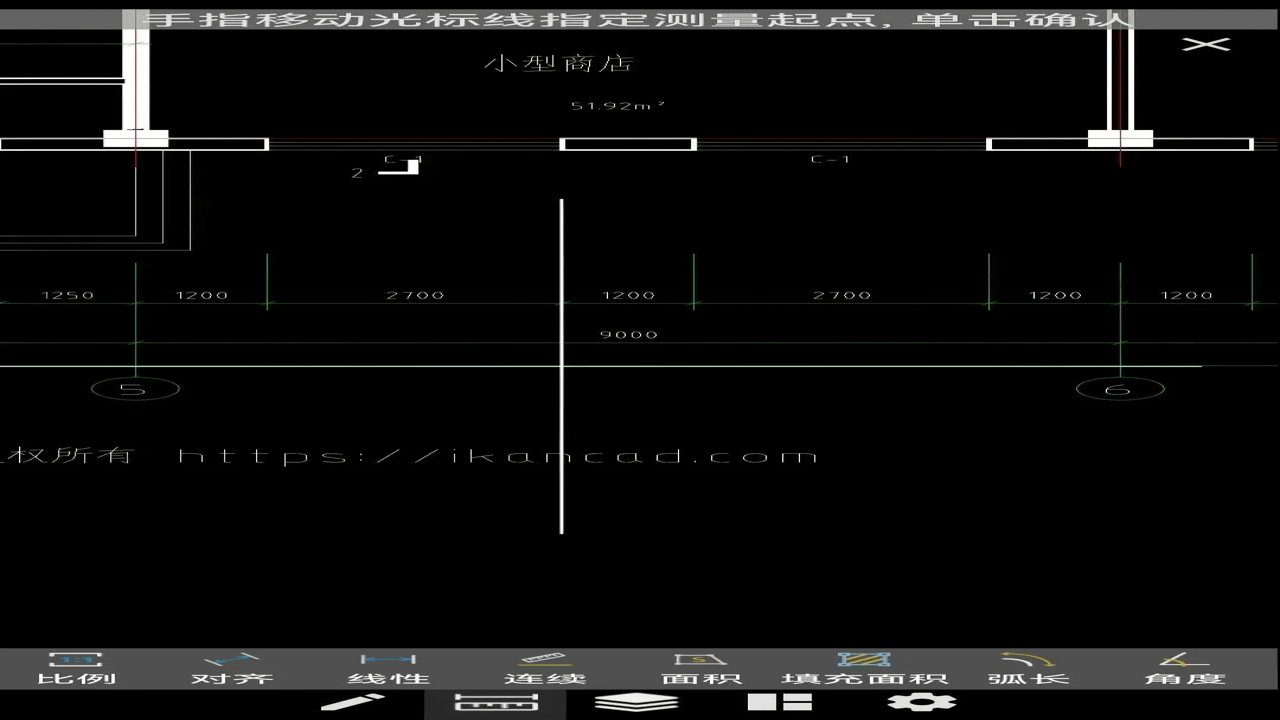Viewport: 1280px width, 720px height.
Task: Open the pencil drawing tab
Action: point(353,703)
